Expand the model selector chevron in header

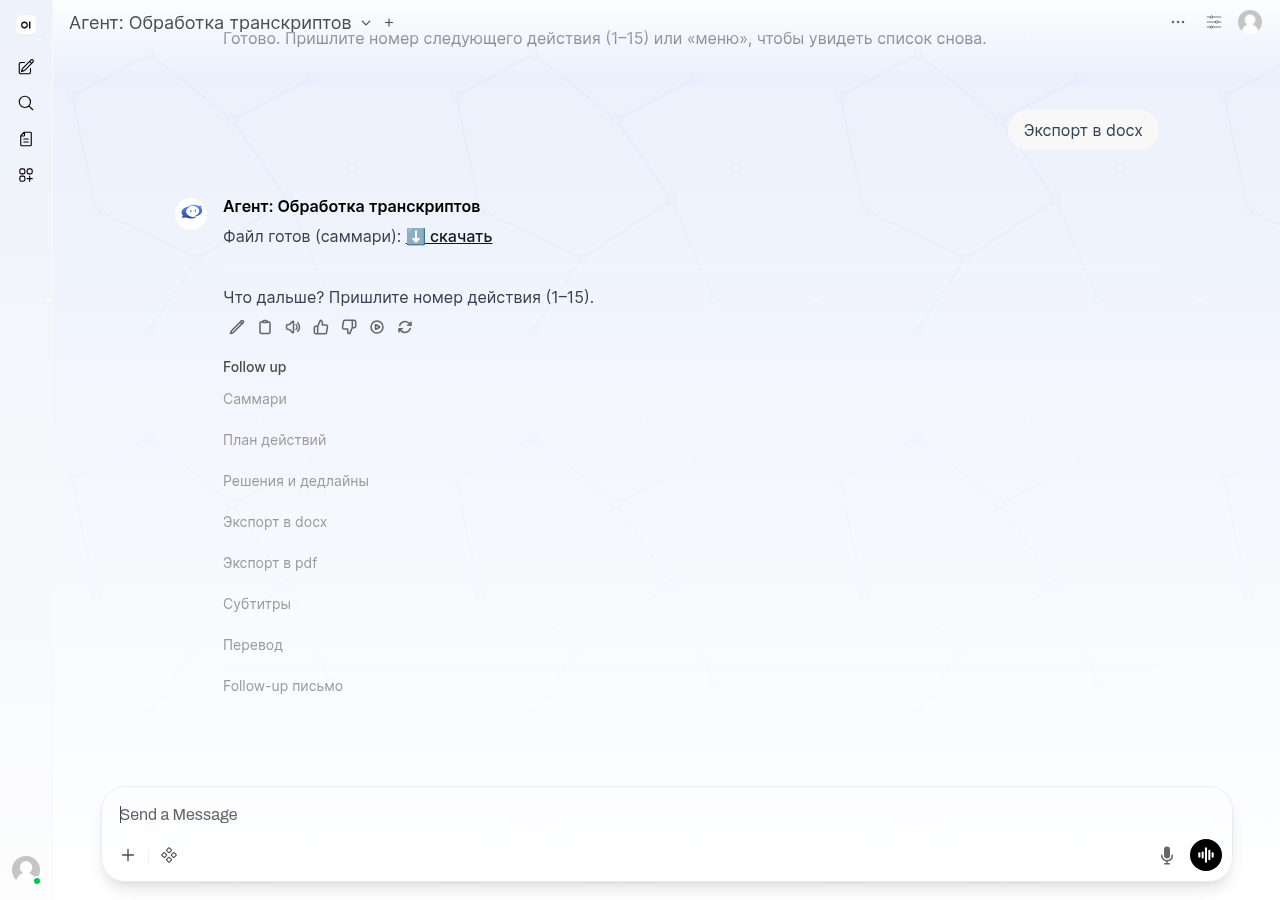[x=366, y=22]
